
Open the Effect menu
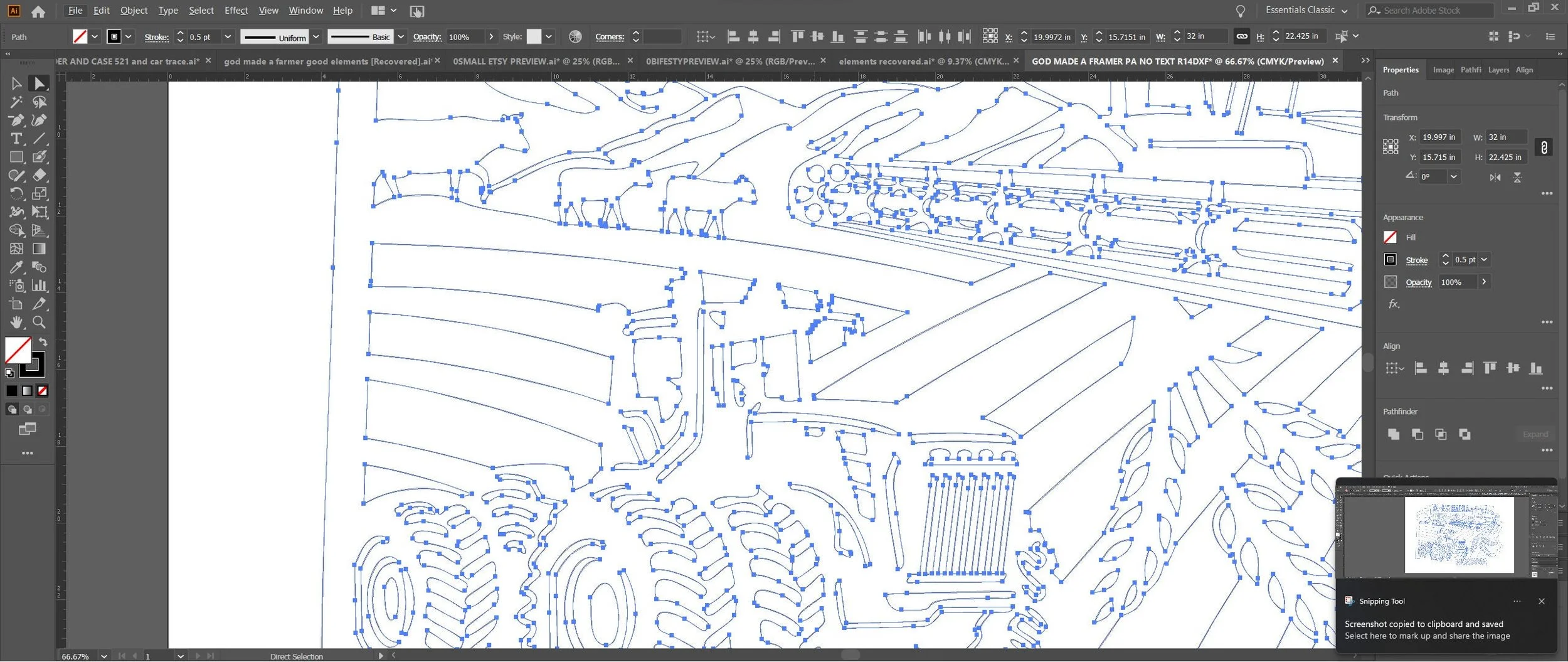click(x=236, y=10)
